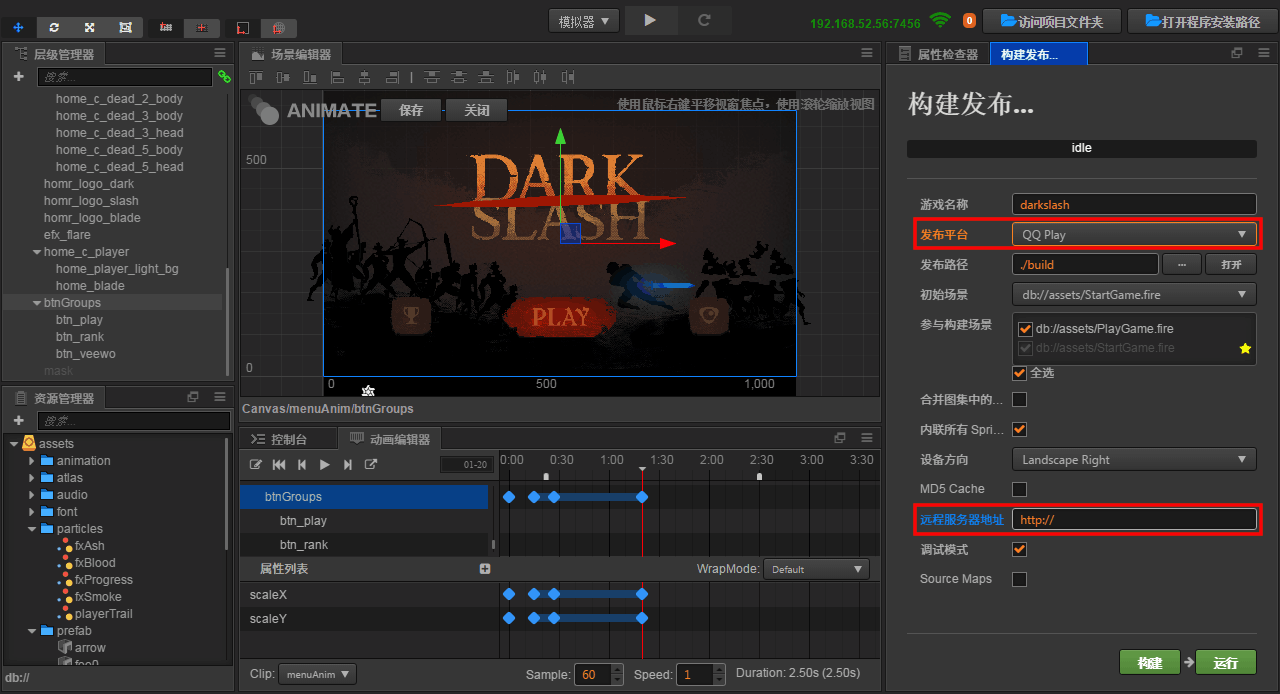Open the 发布平台 QQ Play dropdown
1280x694 pixels.
point(1134,234)
